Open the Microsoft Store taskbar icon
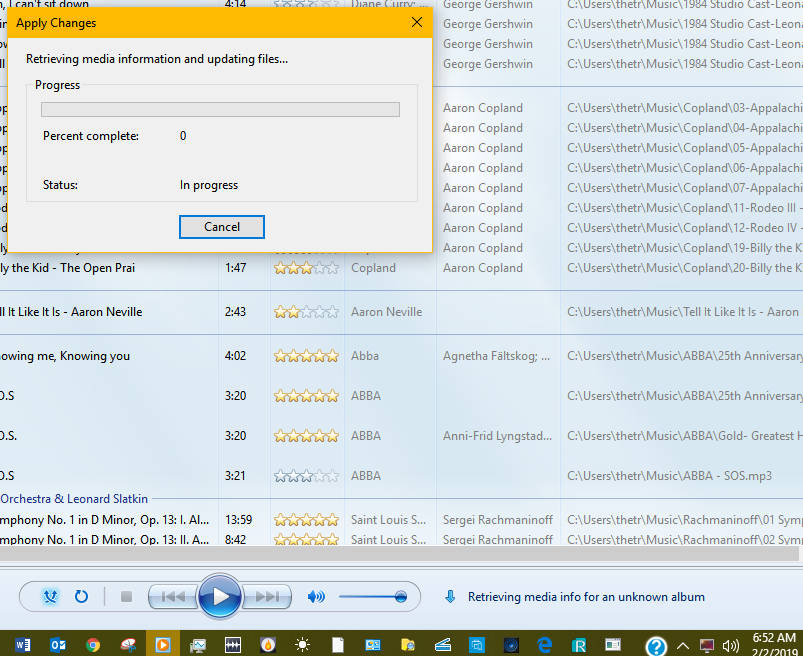The width and height of the screenshot is (803, 656). pyautogui.click(x=477, y=644)
